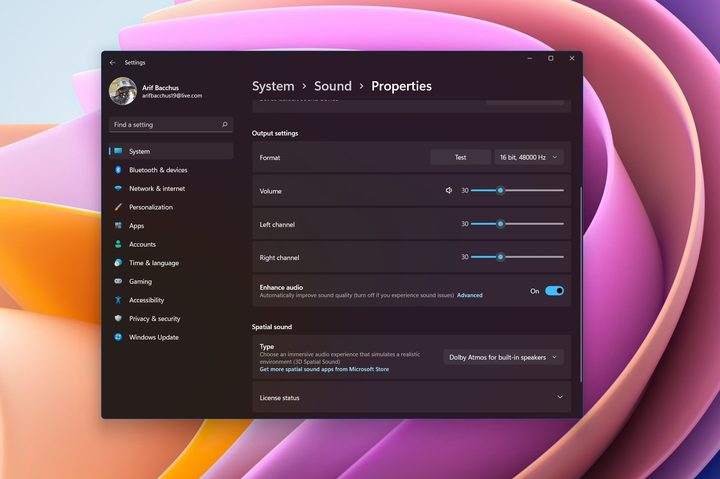
Task: Click the Find a setting search box
Action: click(x=171, y=124)
